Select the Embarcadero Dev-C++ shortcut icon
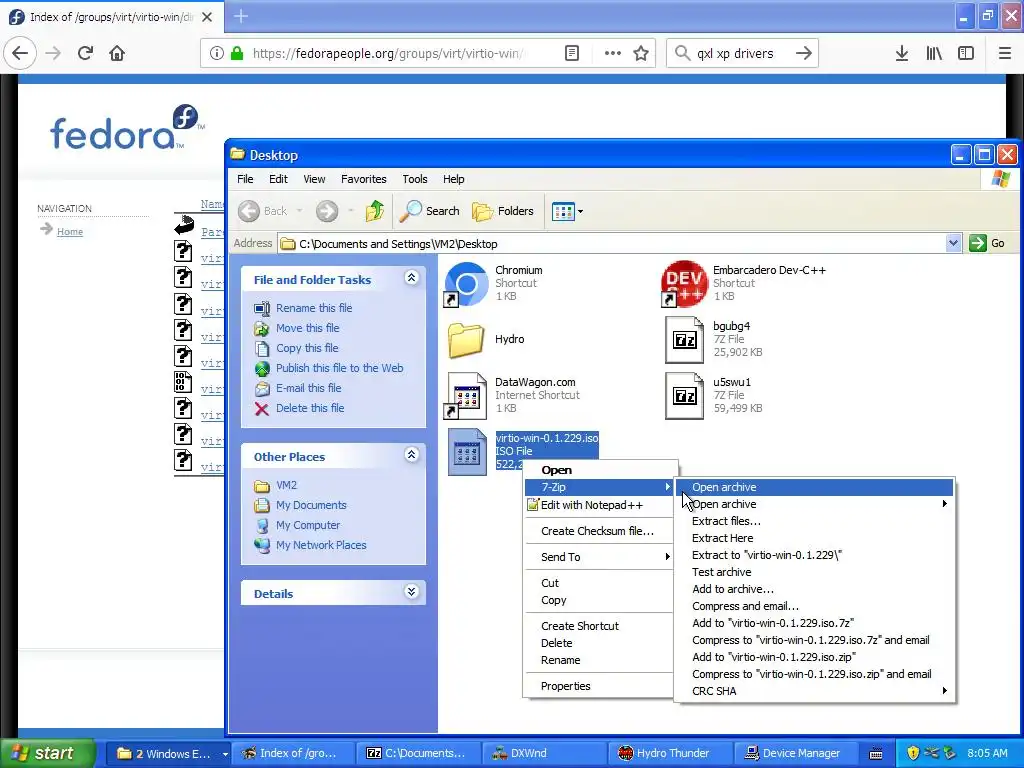This screenshot has height=768, width=1024. [x=684, y=283]
